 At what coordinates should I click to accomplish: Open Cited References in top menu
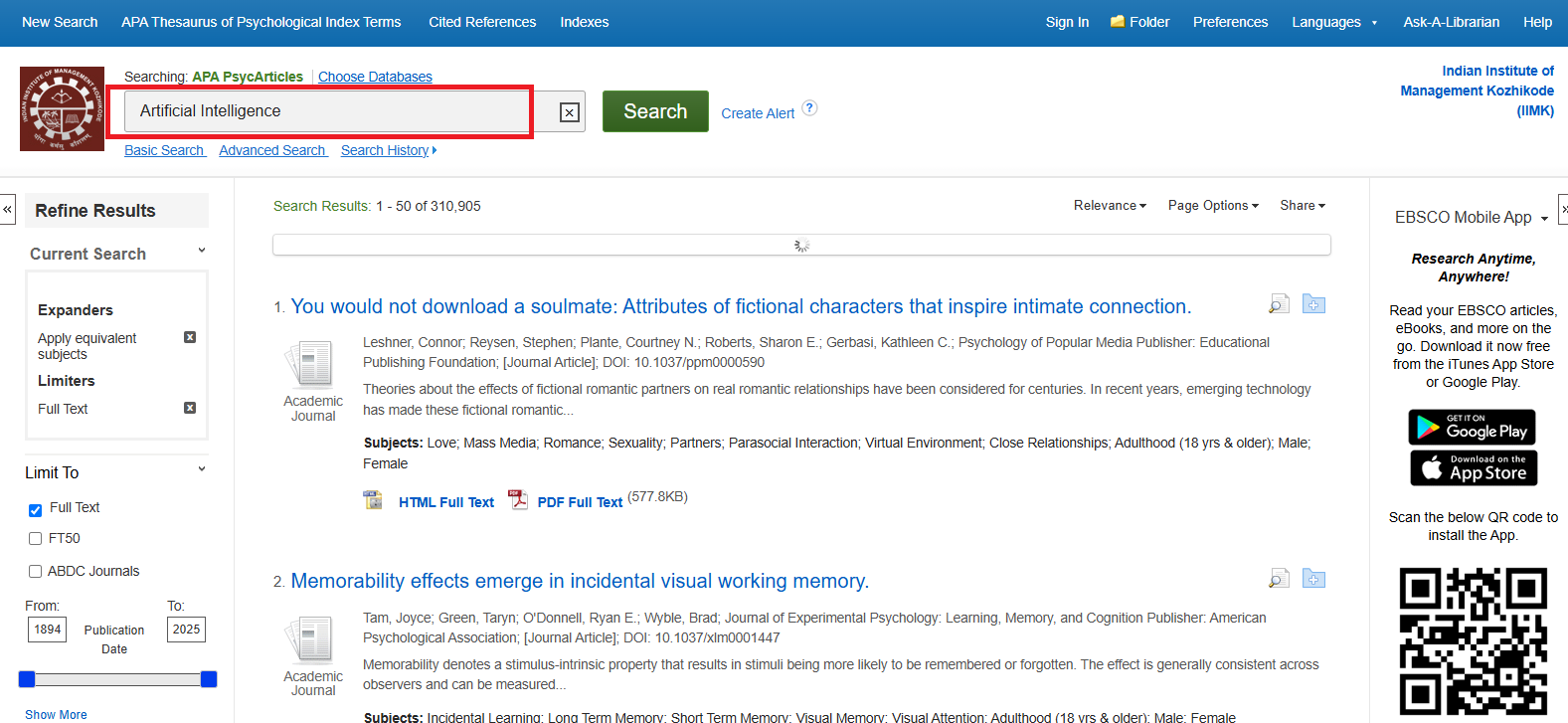tap(482, 22)
